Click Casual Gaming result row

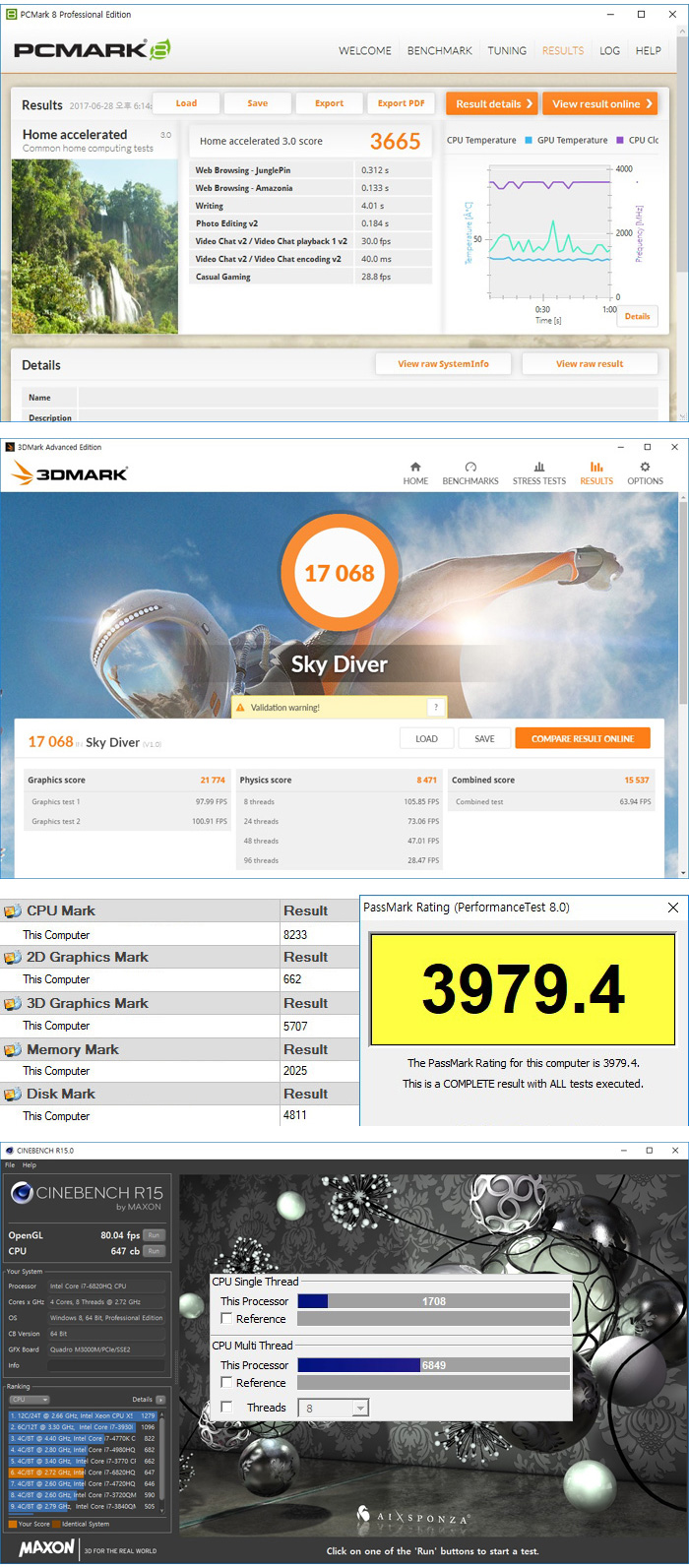(310, 277)
